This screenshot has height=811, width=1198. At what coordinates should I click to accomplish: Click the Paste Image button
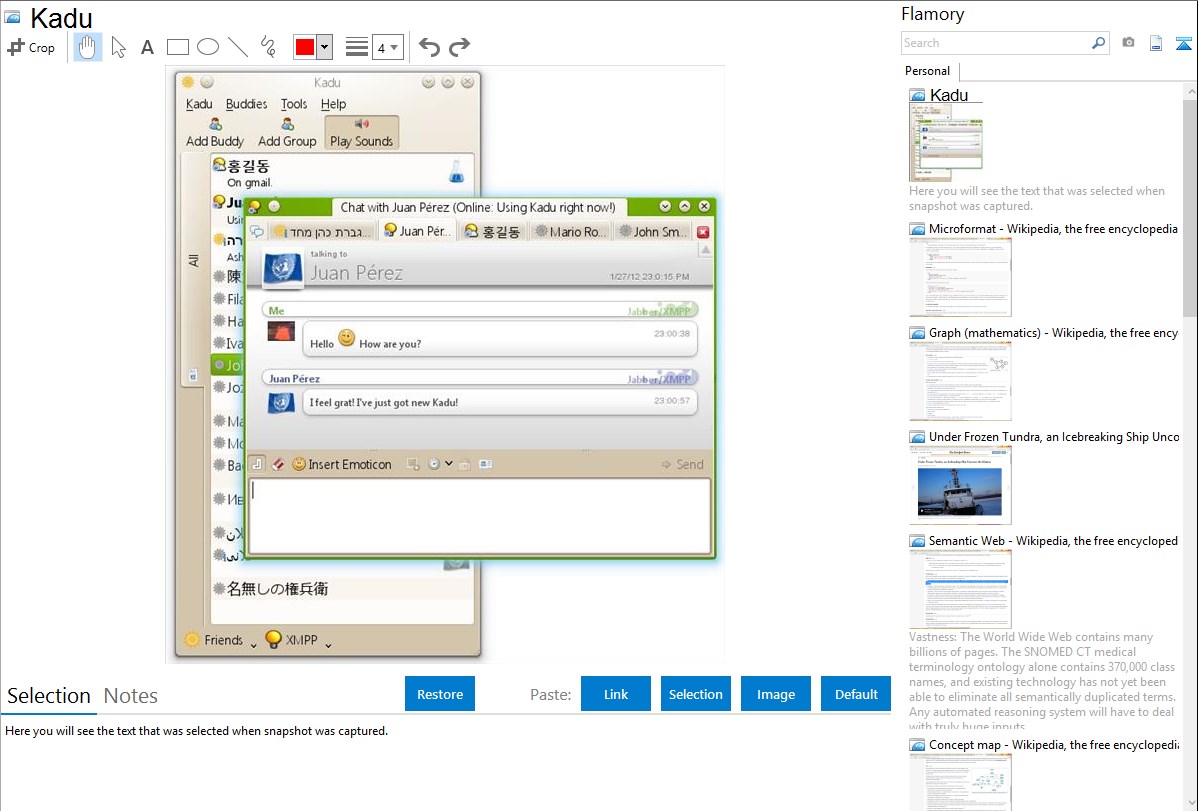775,694
